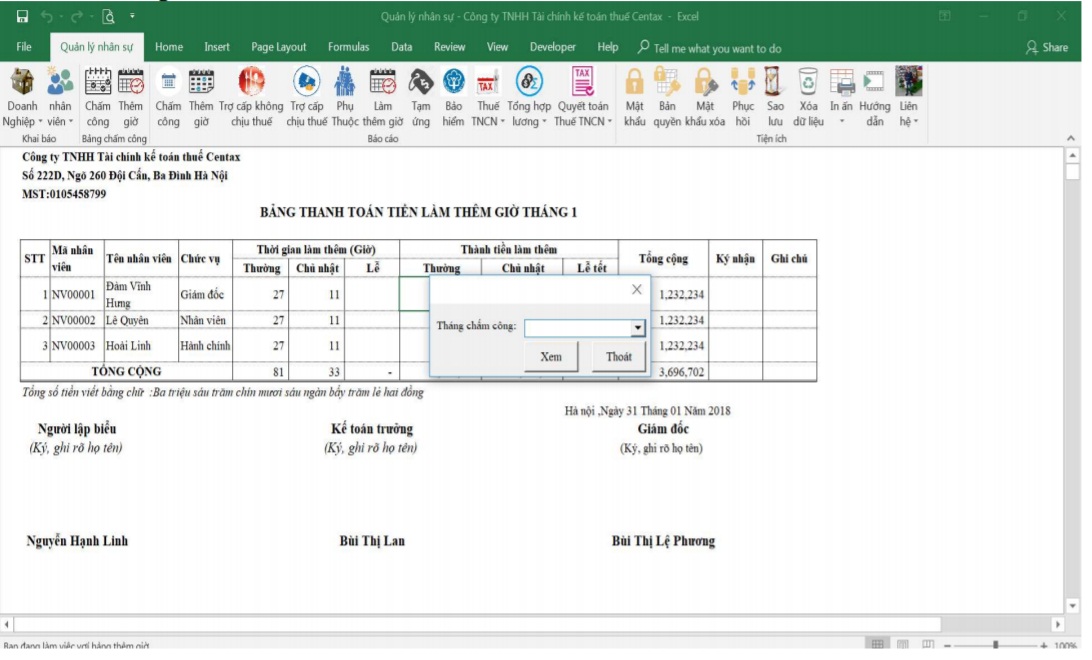
Task: Open the Tạm ứng report
Action: [421, 82]
